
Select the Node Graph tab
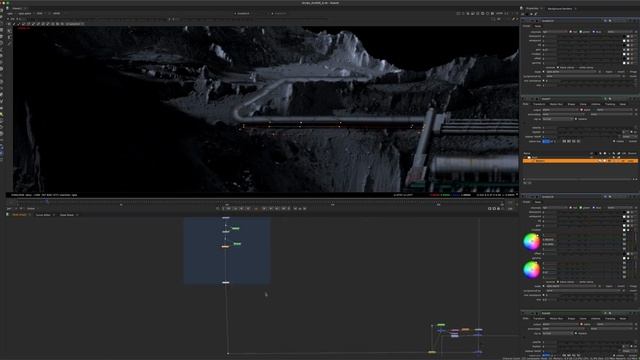(x=20, y=215)
